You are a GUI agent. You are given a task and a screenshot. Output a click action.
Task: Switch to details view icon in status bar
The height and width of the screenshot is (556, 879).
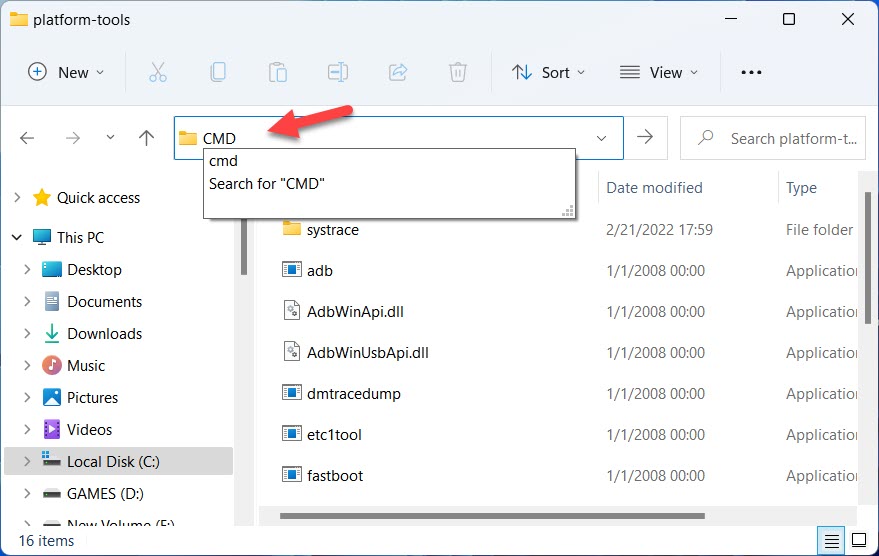(831, 541)
